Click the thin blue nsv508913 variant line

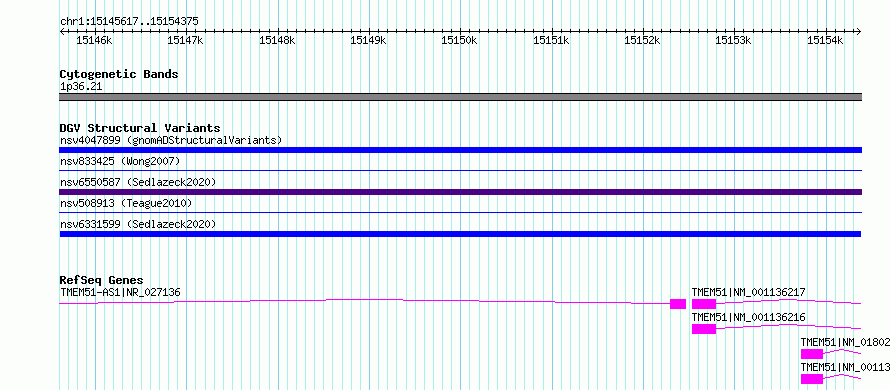[461, 212]
